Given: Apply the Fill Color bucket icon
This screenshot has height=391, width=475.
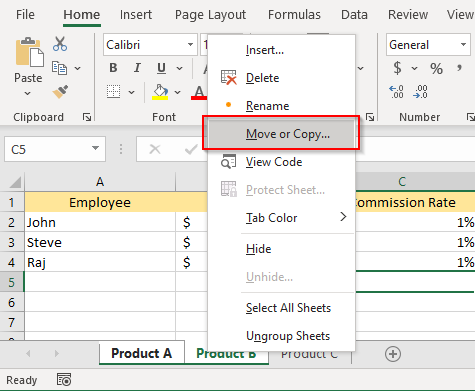Looking at the screenshot, I should (x=160, y=92).
